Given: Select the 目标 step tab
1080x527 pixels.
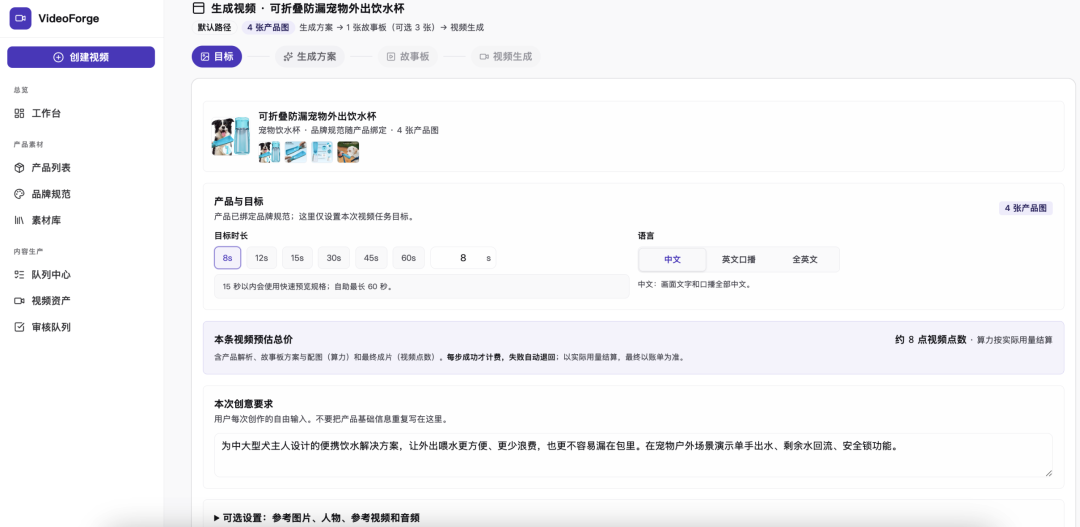Looking at the screenshot, I should click(216, 56).
